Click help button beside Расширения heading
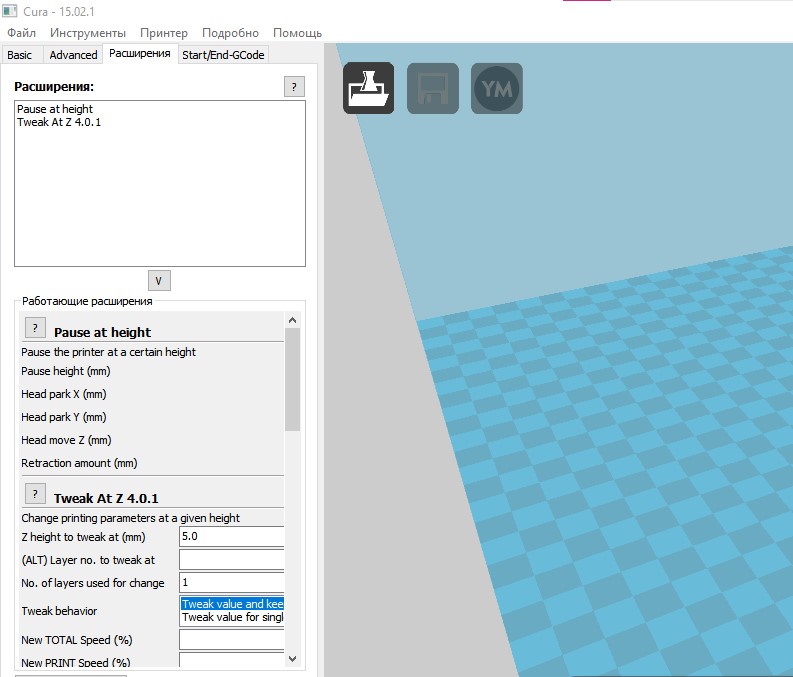The width and height of the screenshot is (793, 677). [294, 87]
